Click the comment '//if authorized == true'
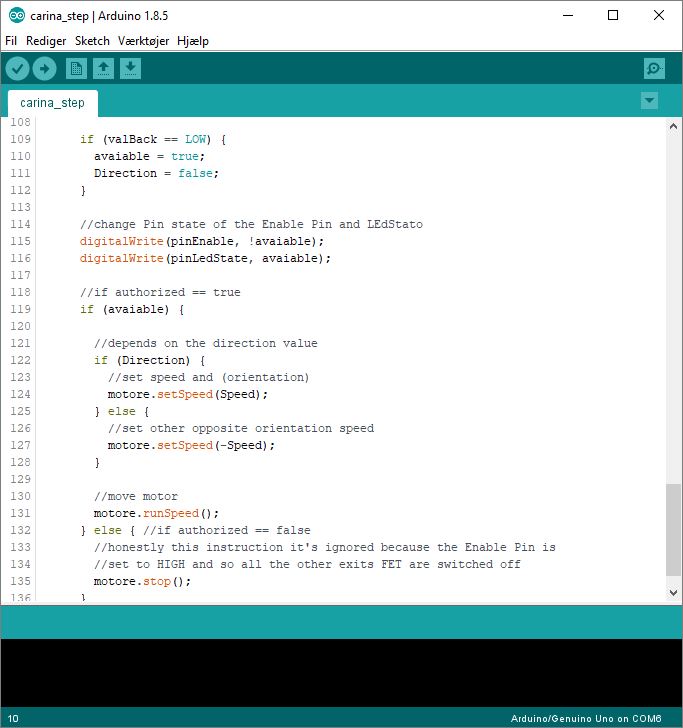The image size is (683, 728). tap(160, 292)
